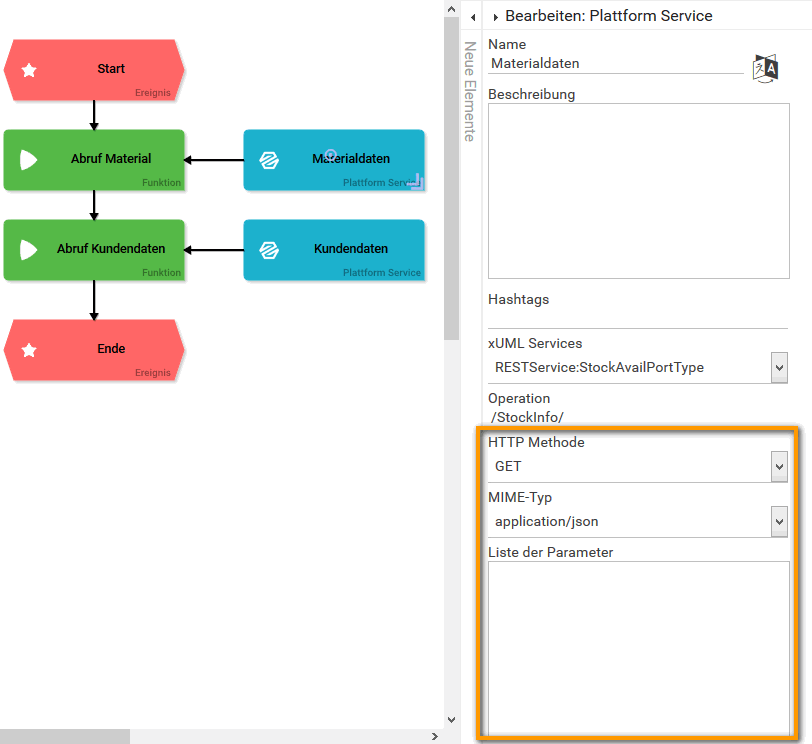
Task: Collapse the Bearbeiten panel with left arrow
Action: pyautogui.click(x=472, y=17)
